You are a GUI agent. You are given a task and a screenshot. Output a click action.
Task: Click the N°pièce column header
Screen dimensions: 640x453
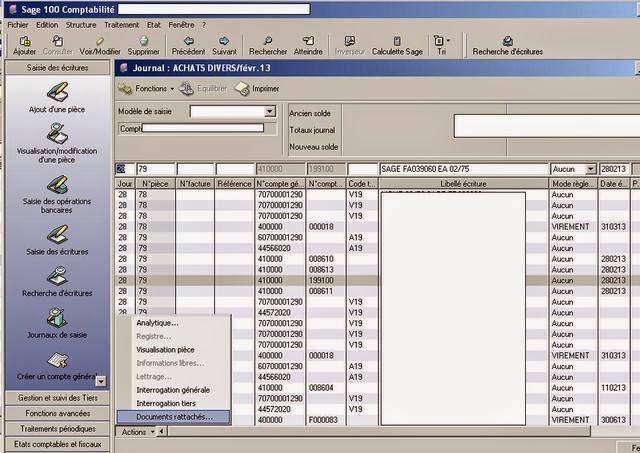(x=155, y=184)
